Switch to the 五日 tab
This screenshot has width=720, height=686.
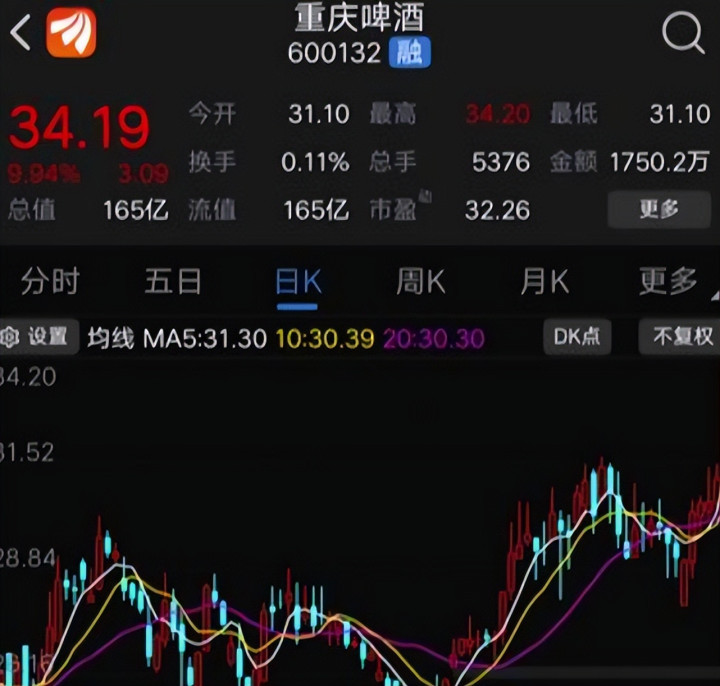(x=173, y=281)
